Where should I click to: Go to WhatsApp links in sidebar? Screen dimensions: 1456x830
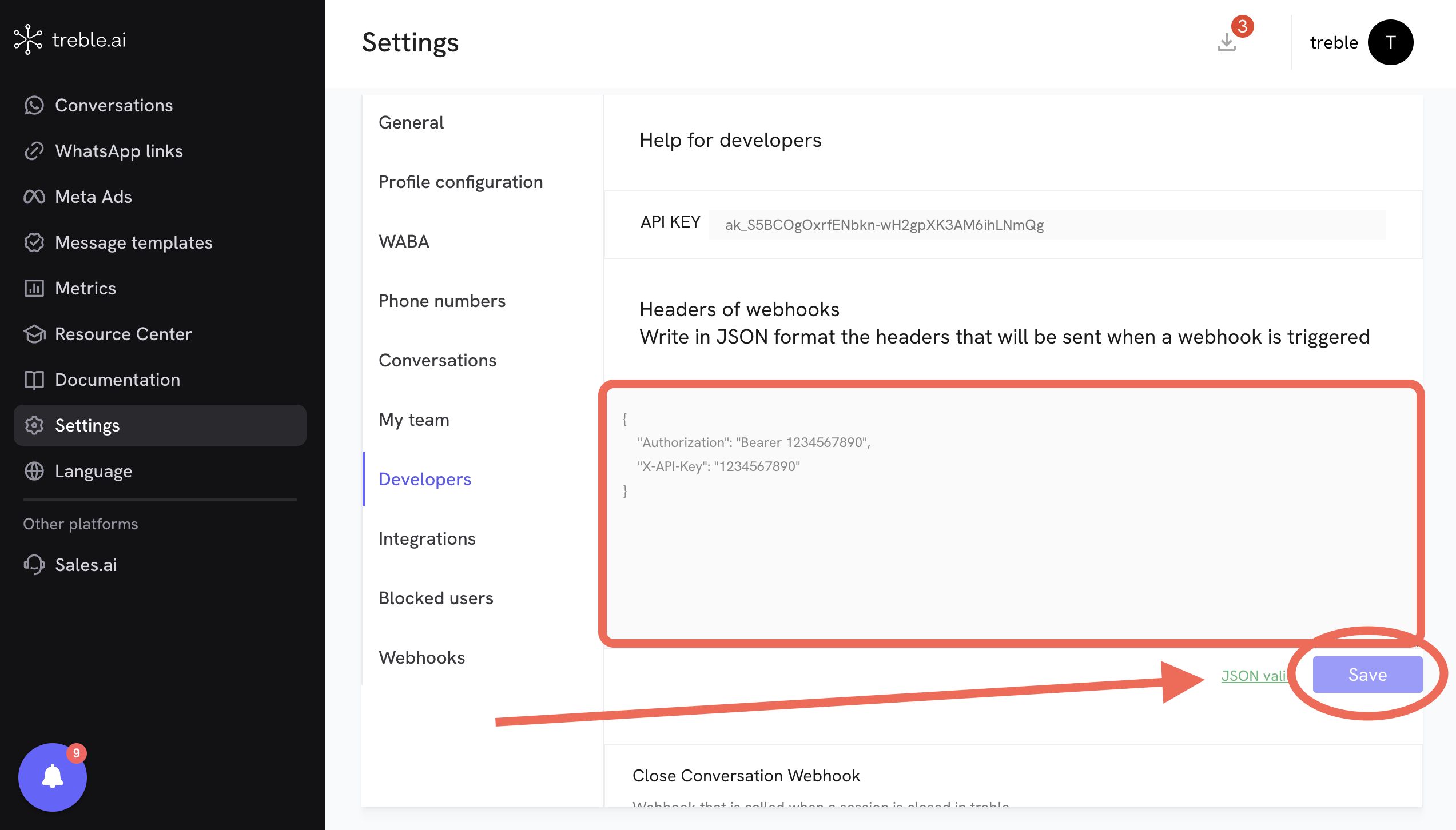coord(119,151)
